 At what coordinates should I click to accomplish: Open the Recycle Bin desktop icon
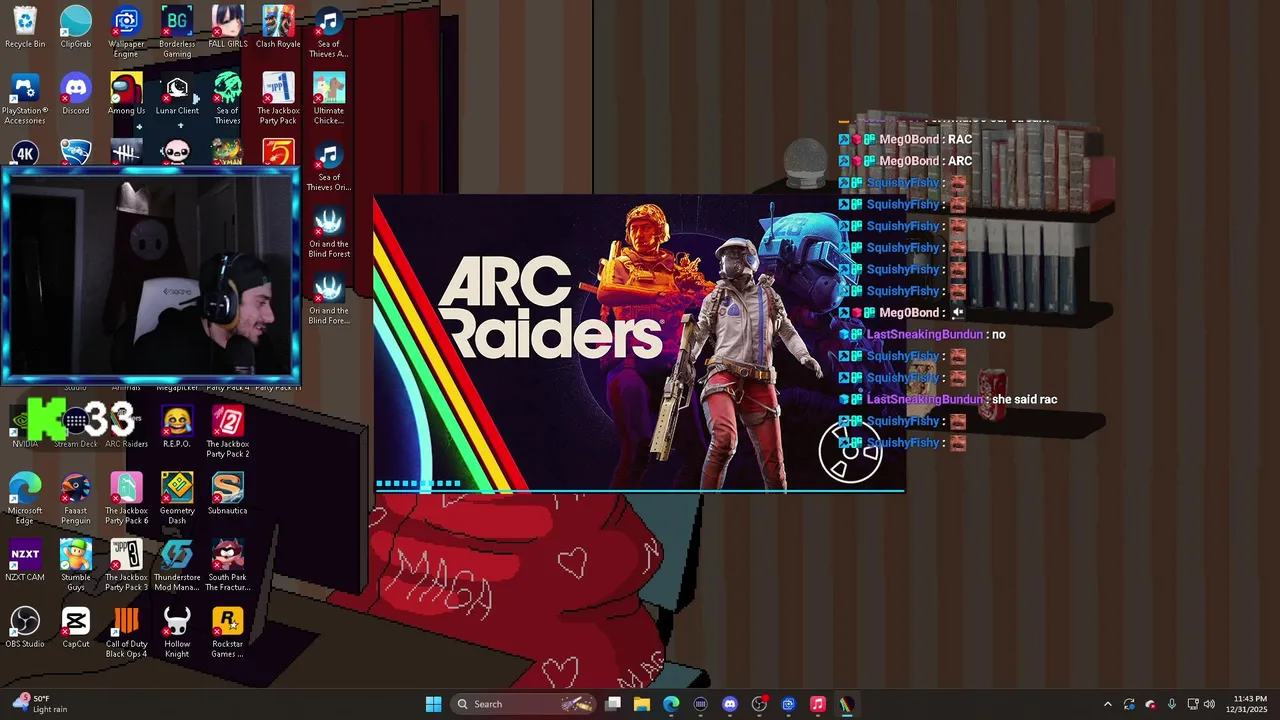click(25, 28)
